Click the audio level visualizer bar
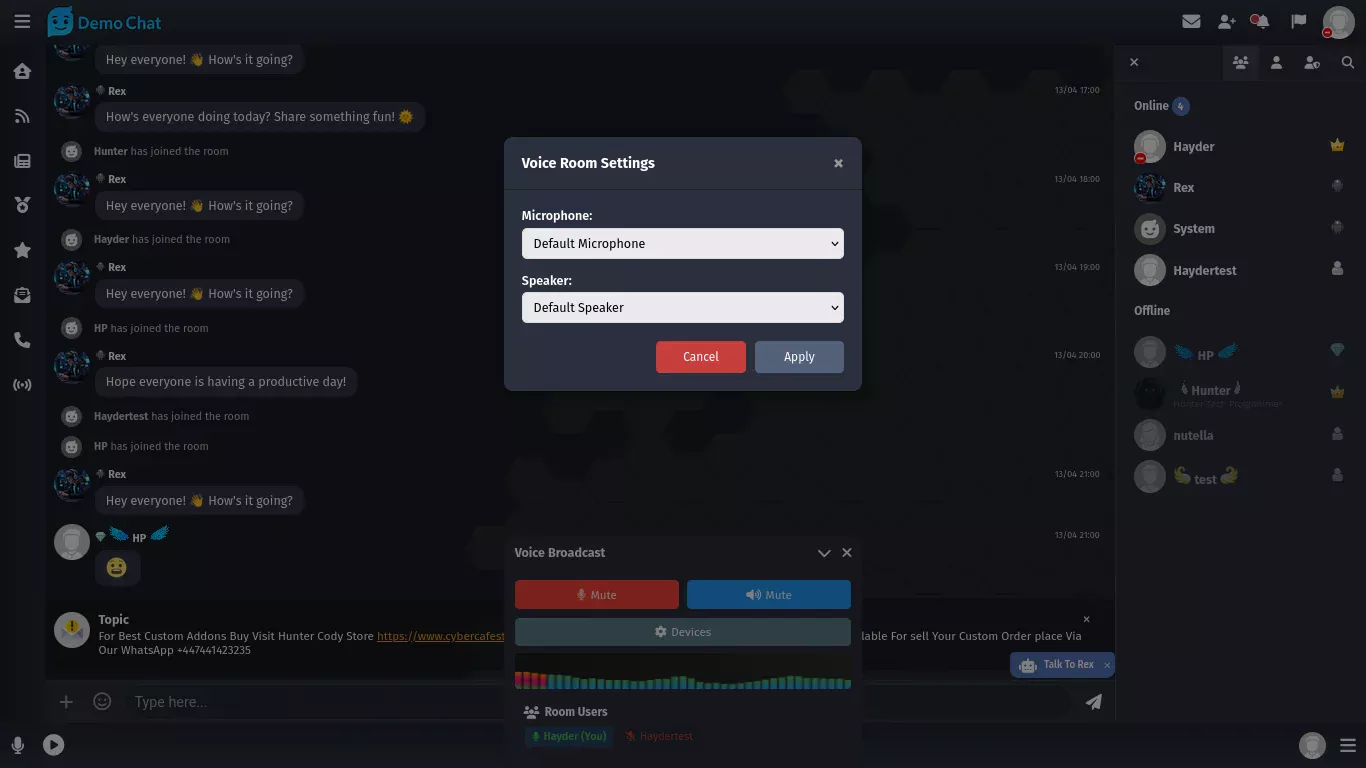The image size is (1366, 768). [x=682, y=672]
